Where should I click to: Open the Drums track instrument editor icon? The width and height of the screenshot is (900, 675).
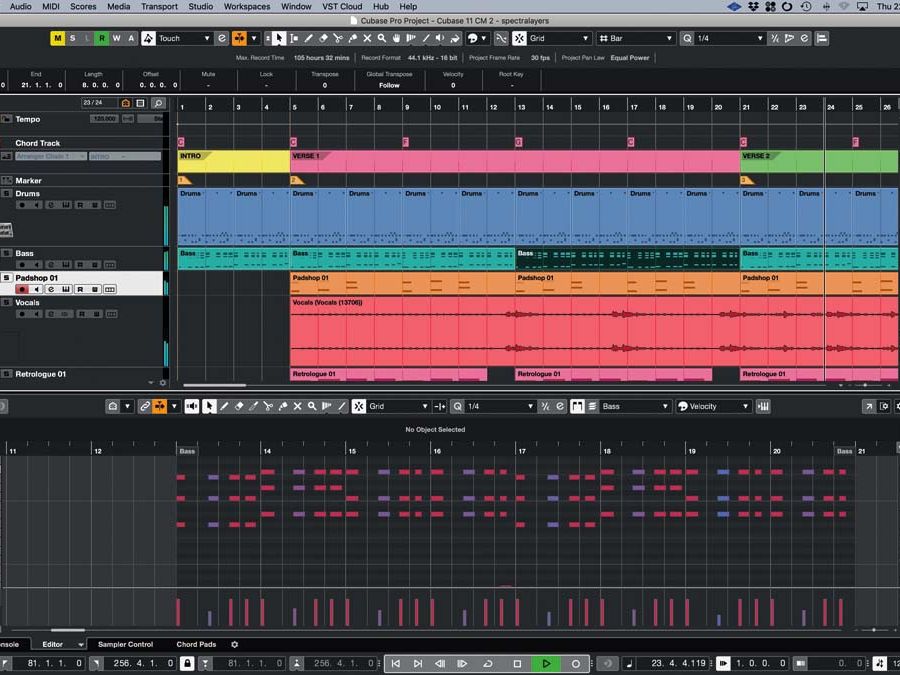(65, 205)
